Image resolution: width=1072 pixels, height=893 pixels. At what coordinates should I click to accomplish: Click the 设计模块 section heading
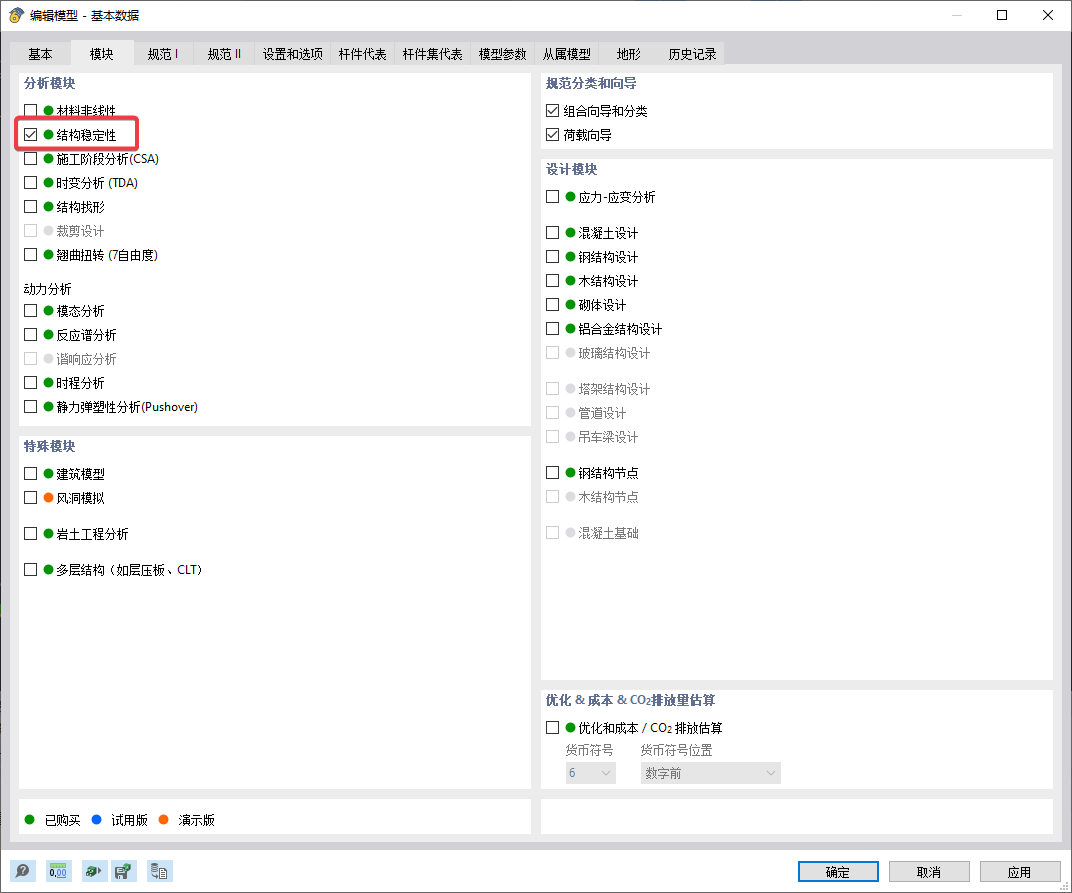(x=572, y=169)
